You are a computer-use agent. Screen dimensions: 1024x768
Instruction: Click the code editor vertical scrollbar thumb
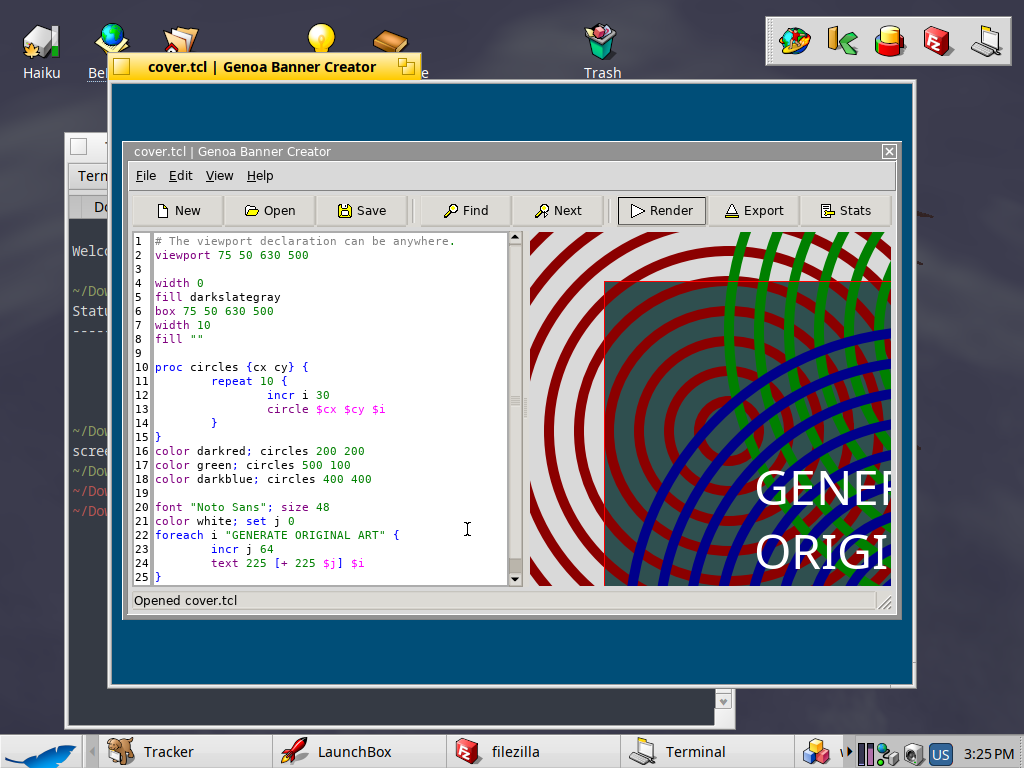pyautogui.click(x=515, y=401)
